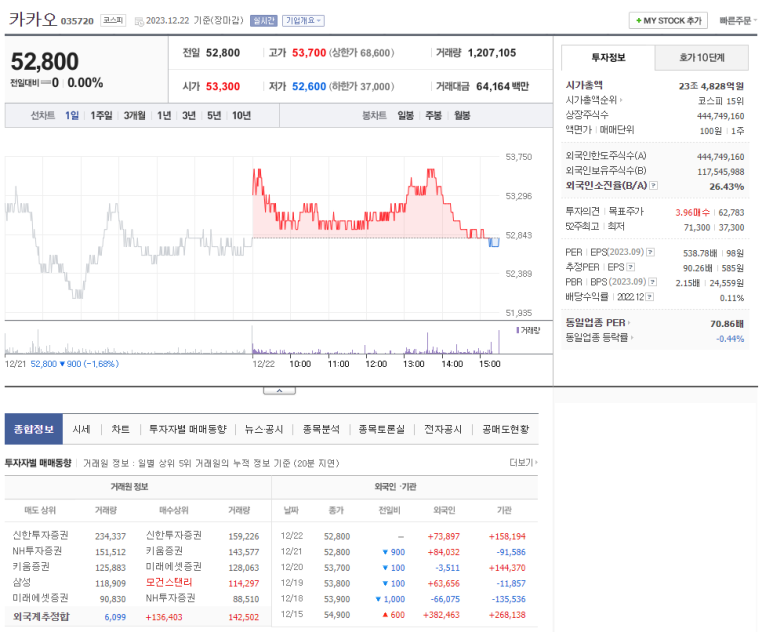Viewport: 773px width, 632px height.
Task: Click the 목표주가 62,783 value
Action: click(731, 212)
